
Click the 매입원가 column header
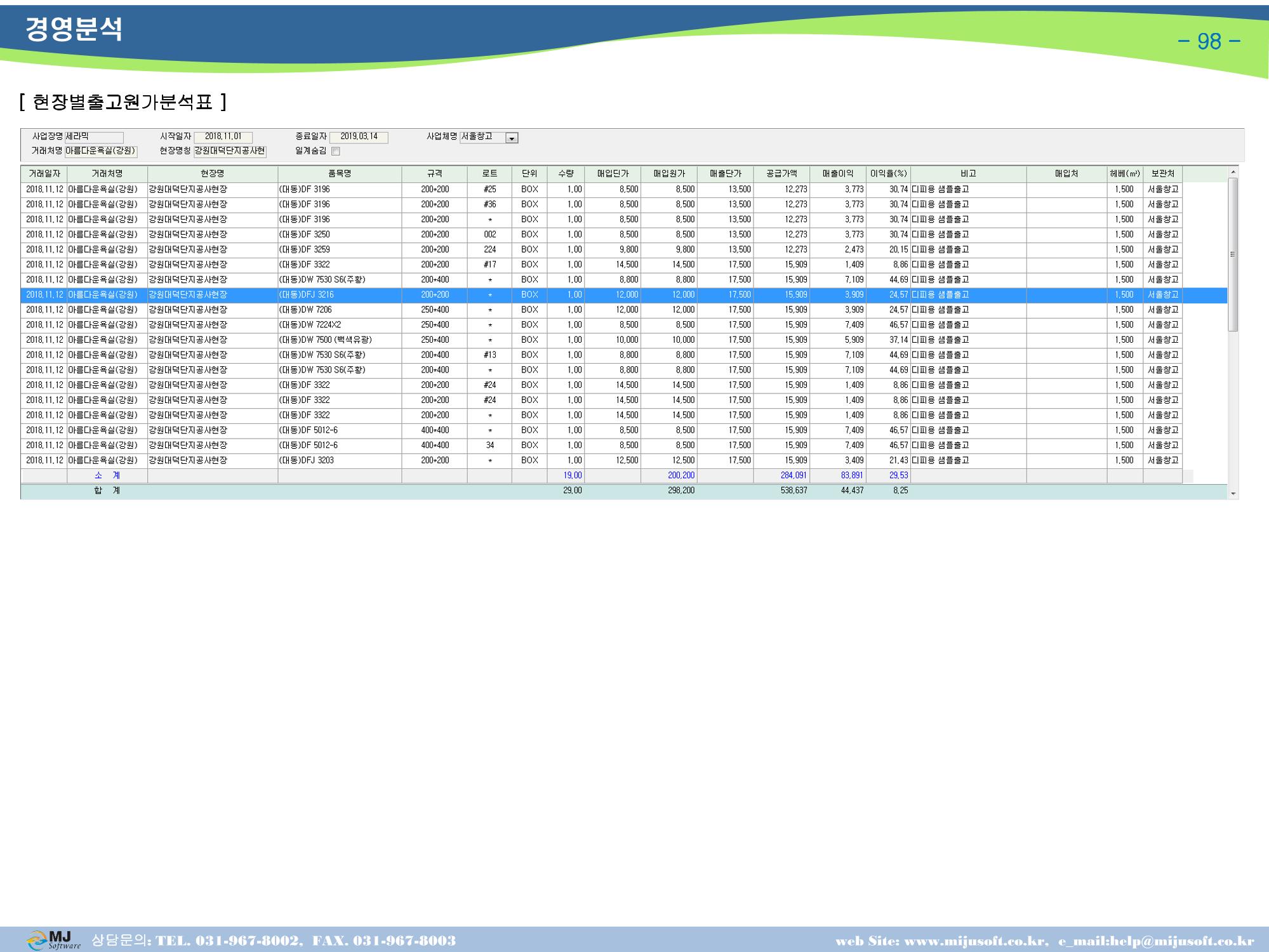tap(669, 174)
